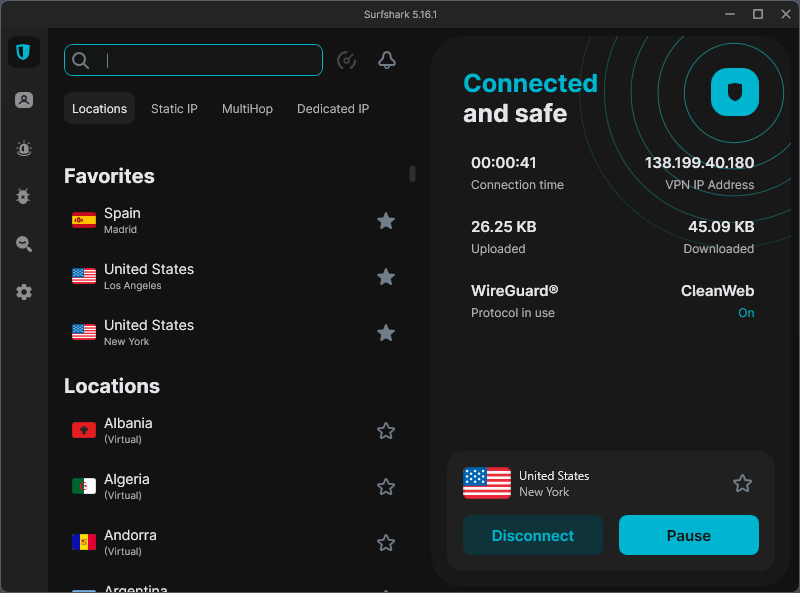
Task: Select United States New York favorite
Action: pos(234,333)
